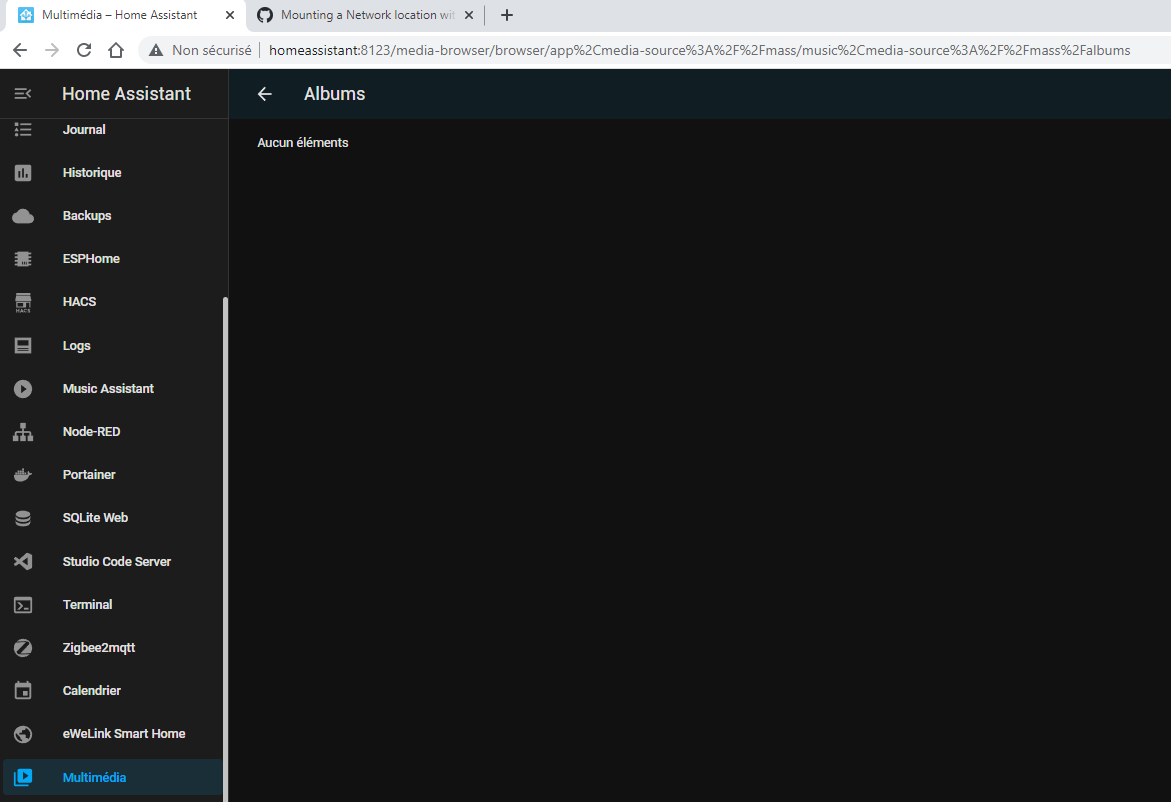This screenshot has width=1171, height=802.
Task: Click browser back navigation arrow
Action: coord(20,50)
